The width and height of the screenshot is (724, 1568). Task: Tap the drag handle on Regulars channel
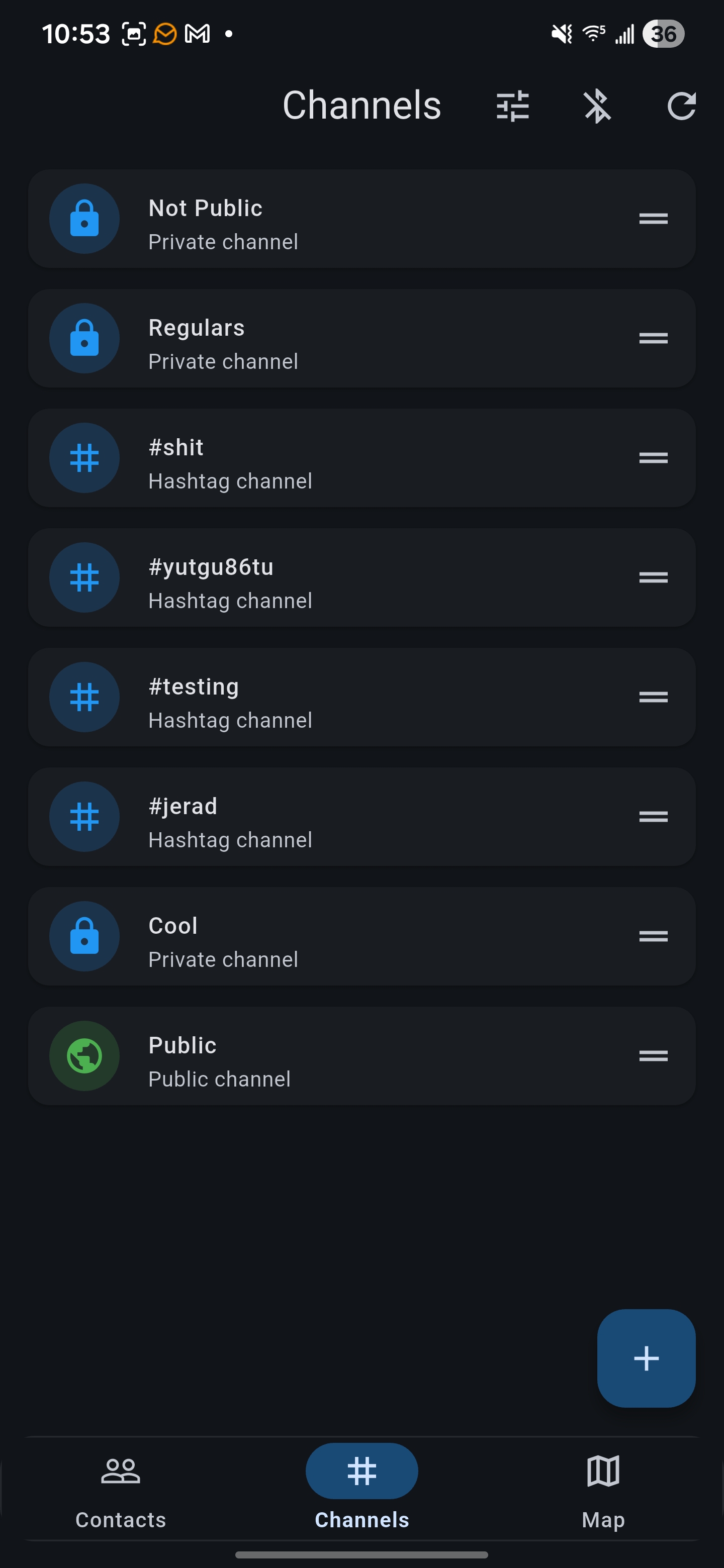654,338
